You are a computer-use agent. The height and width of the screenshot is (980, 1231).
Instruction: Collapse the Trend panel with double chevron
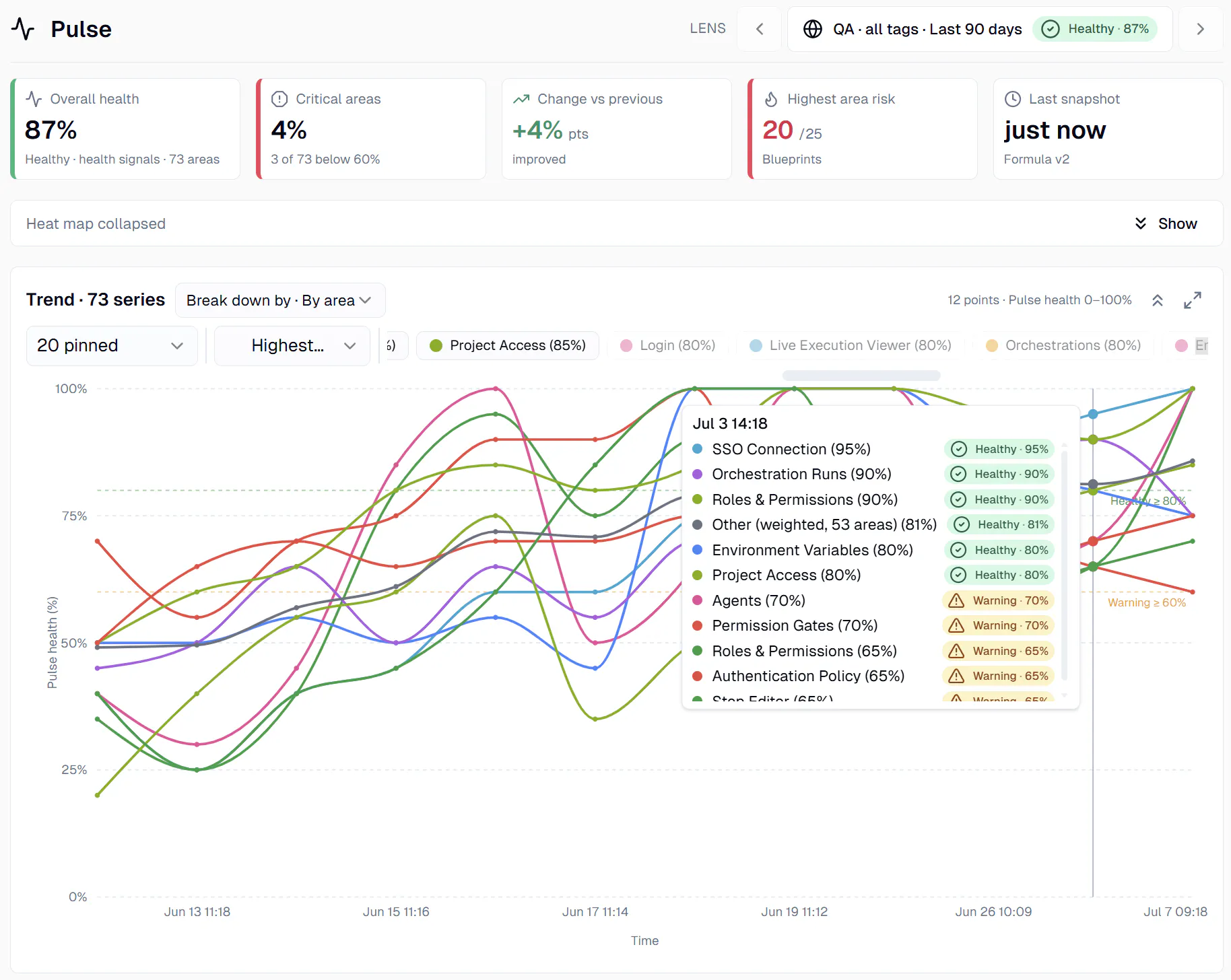click(1158, 300)
